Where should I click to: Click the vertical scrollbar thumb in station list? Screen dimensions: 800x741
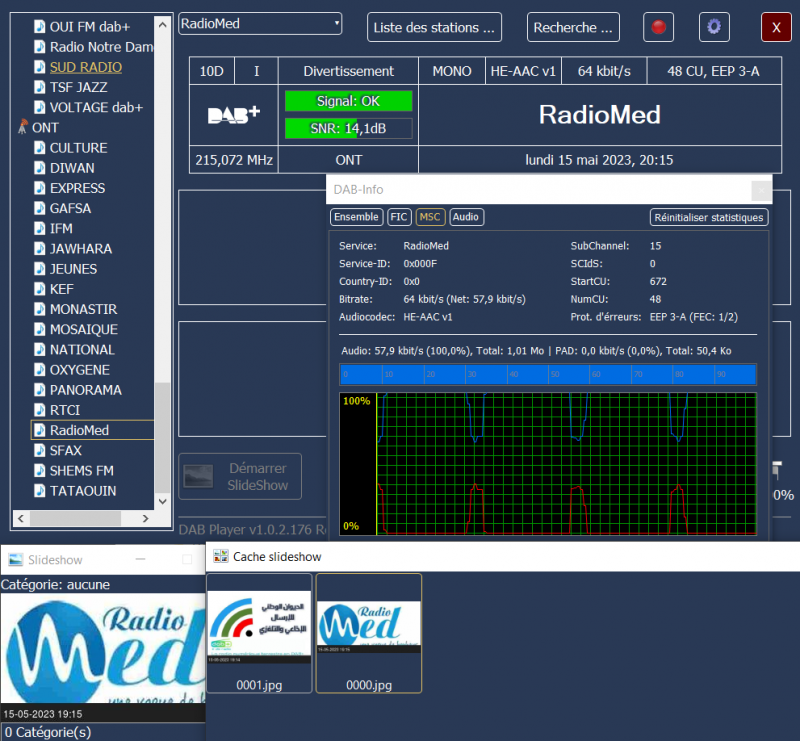162,436
